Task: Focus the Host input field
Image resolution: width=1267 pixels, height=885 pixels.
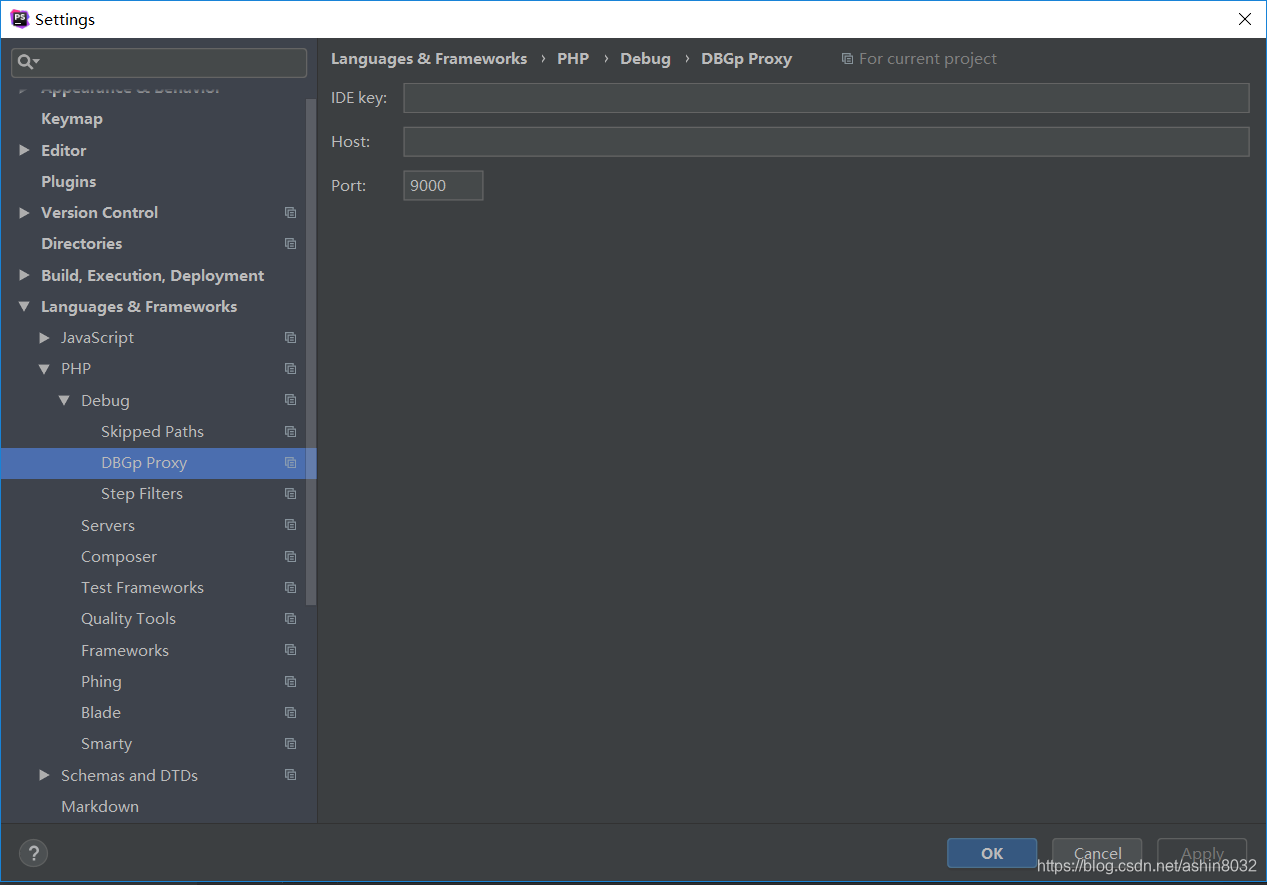Action: click(x=826, y=142)
